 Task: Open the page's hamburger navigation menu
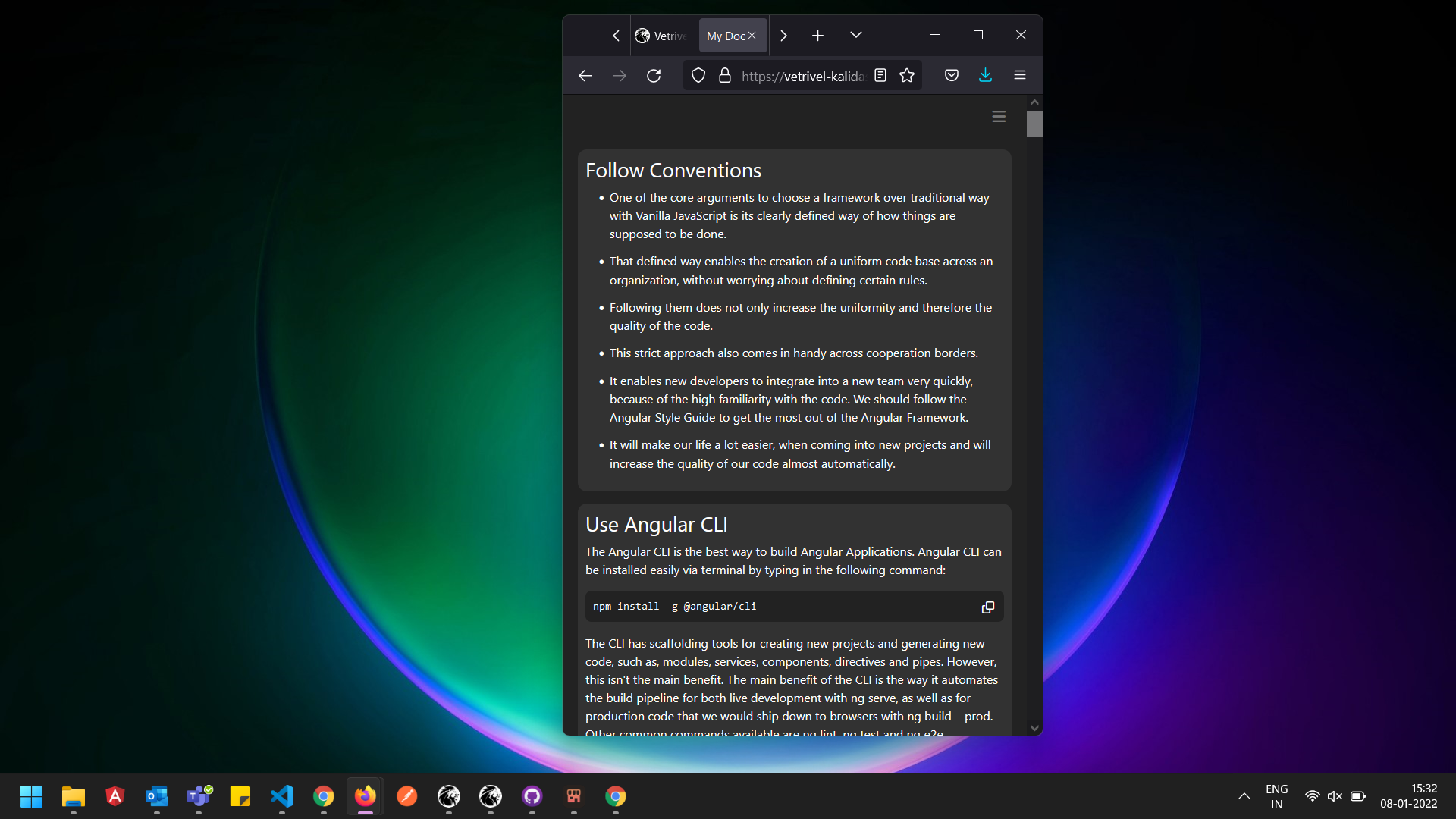click(998, 116)
